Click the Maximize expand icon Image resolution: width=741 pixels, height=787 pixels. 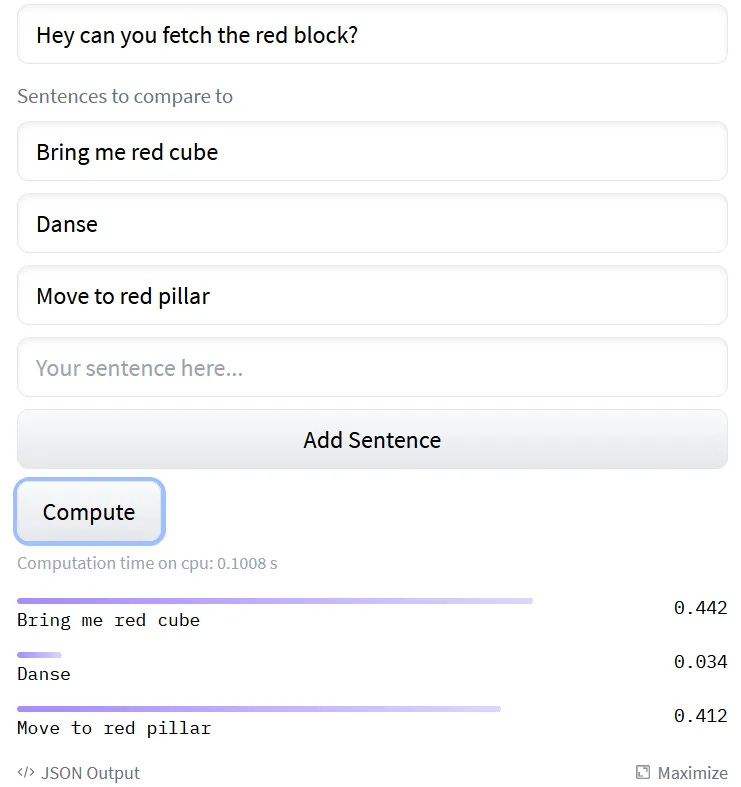(x=643, y=773)
